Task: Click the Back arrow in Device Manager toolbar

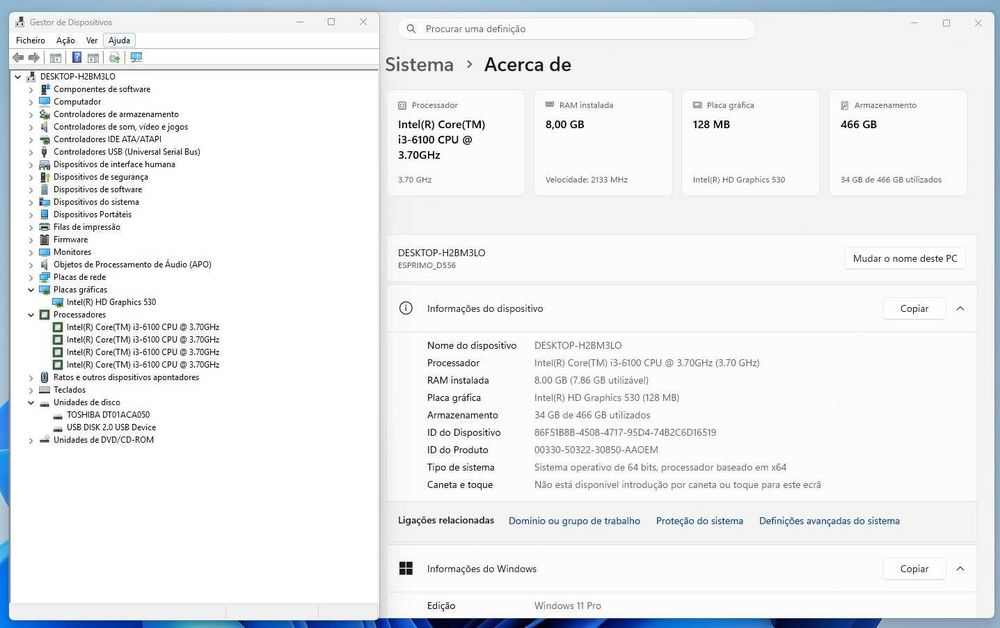Action: click(18, 58)
